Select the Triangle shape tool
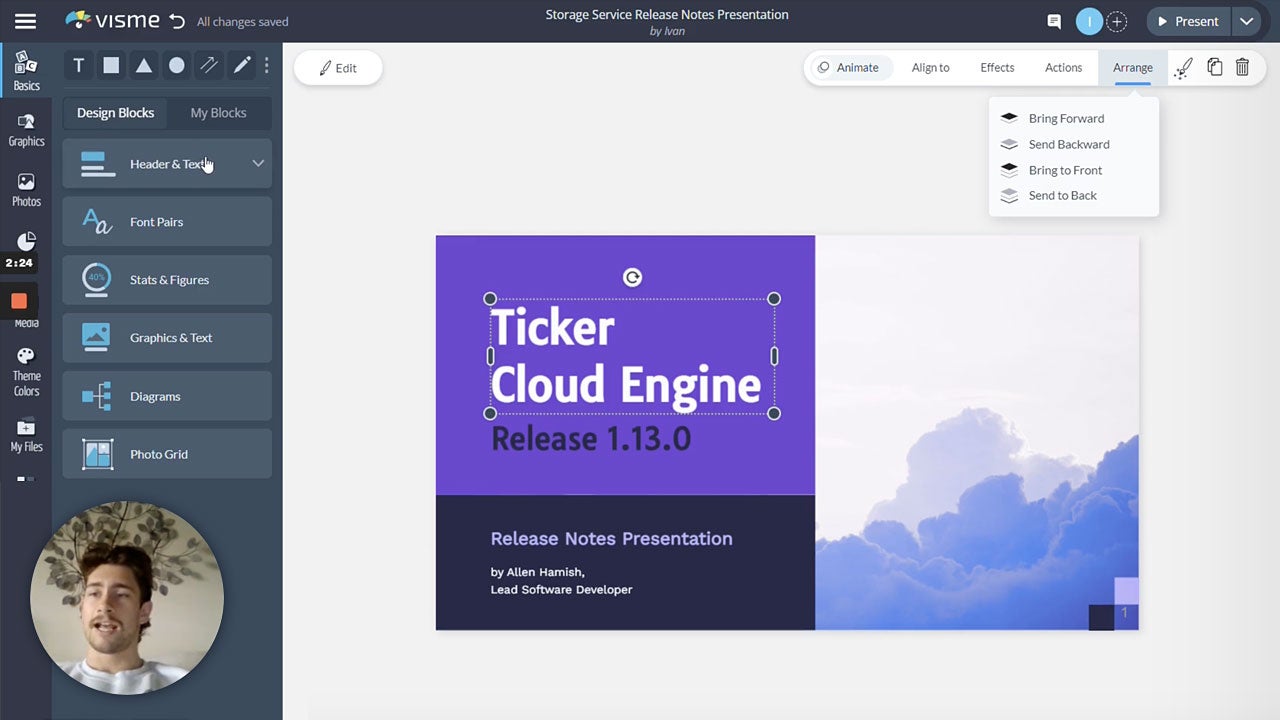 coord(144,65)
